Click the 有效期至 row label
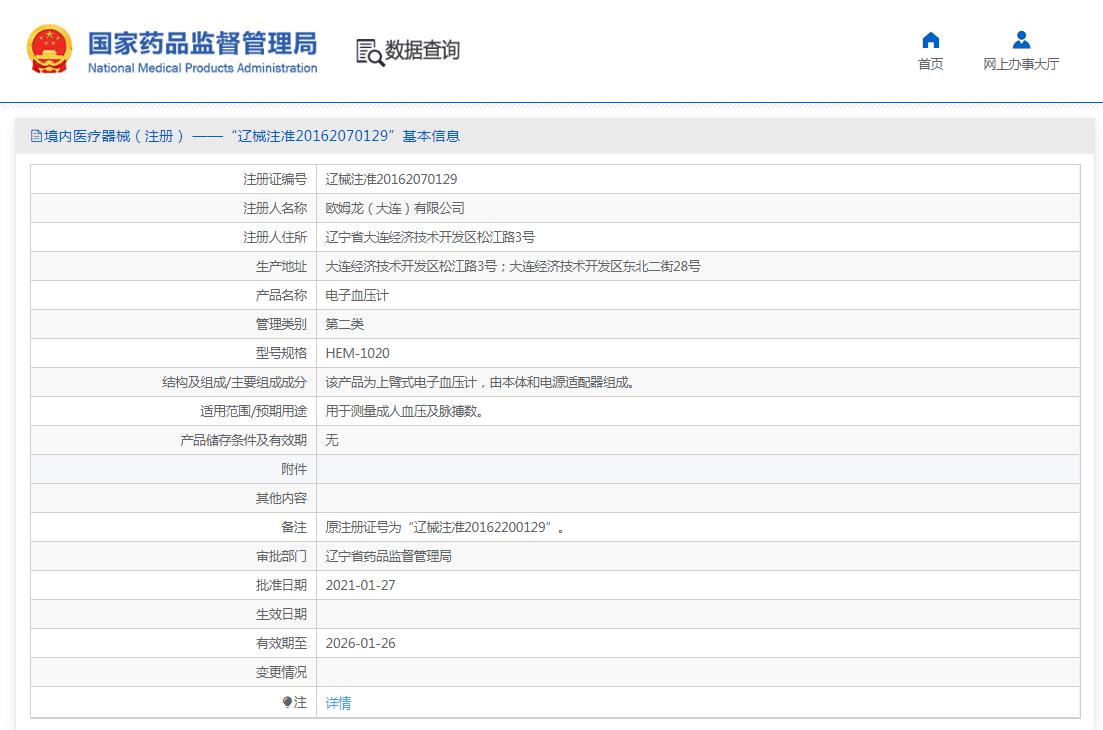Screen dimensions: 1103x730 point(281,643)
